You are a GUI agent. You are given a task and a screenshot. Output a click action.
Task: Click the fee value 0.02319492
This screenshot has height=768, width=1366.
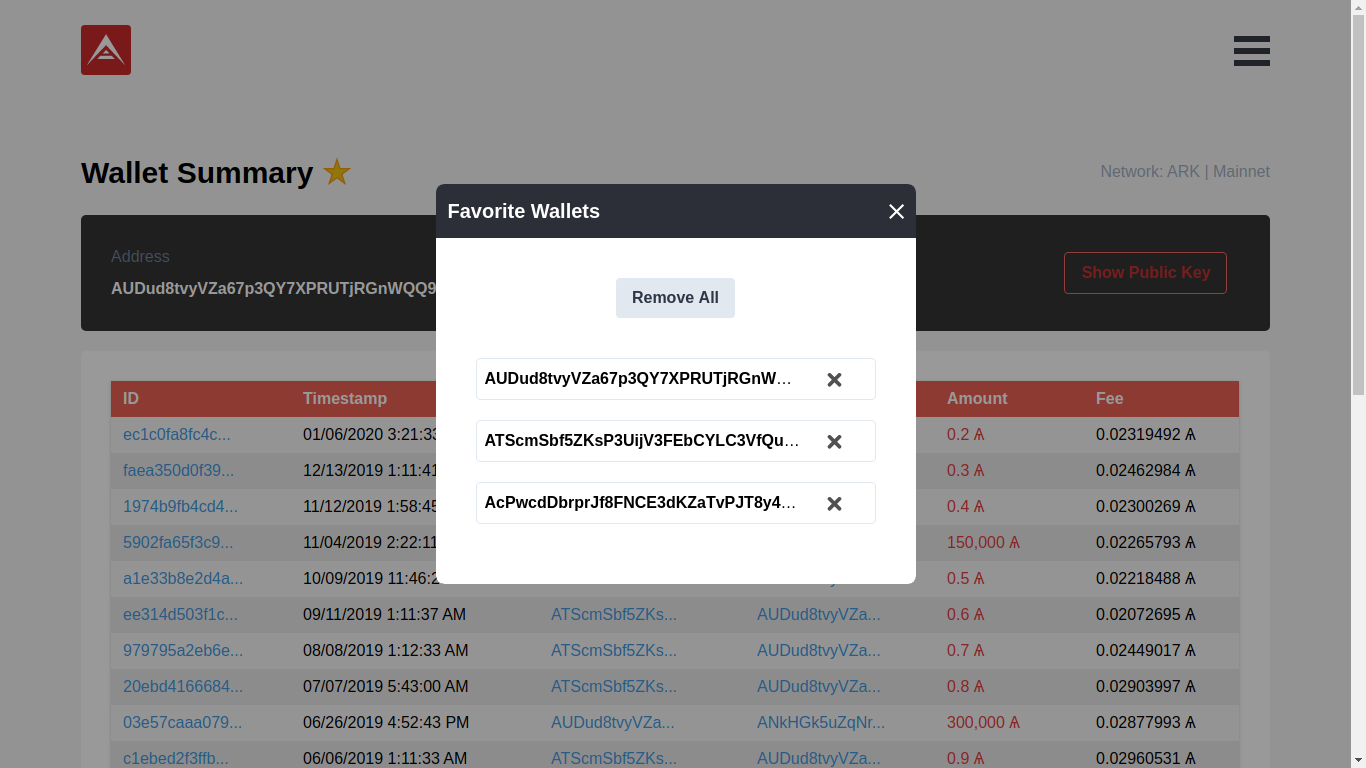coord(1146,435)
